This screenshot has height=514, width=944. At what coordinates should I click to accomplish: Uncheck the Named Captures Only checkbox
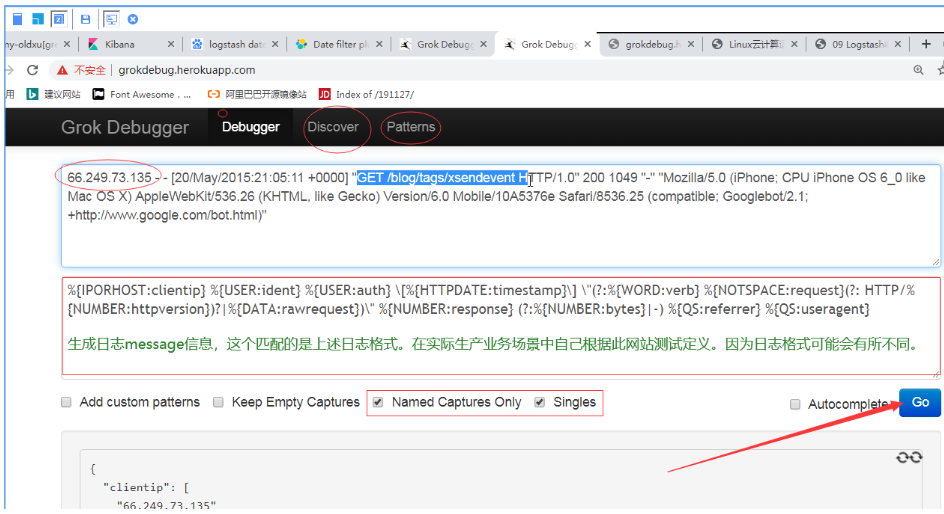click(377, 402)
